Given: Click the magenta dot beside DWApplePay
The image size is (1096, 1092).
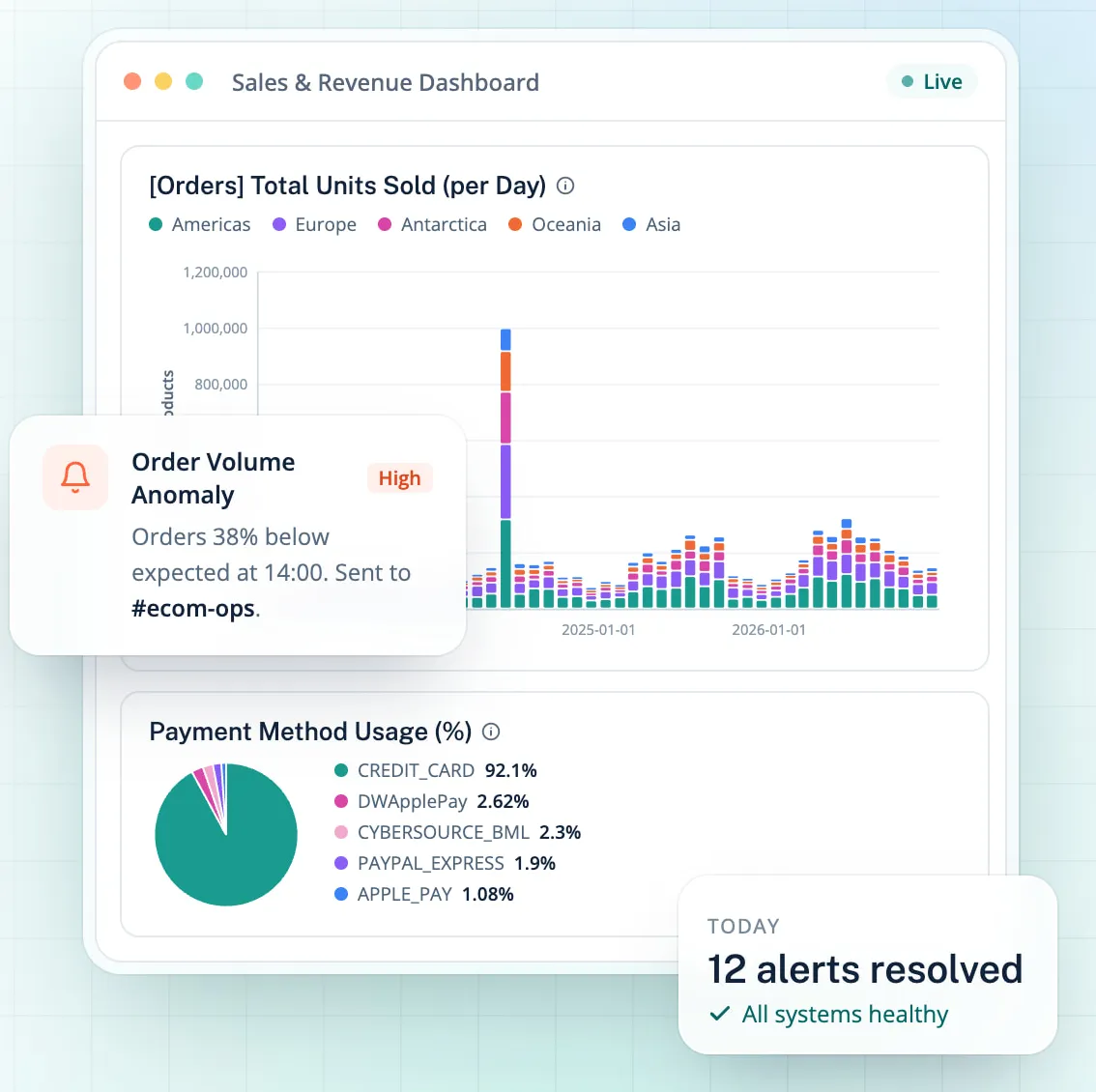Looking at the screenshot, I should [341, 801].
